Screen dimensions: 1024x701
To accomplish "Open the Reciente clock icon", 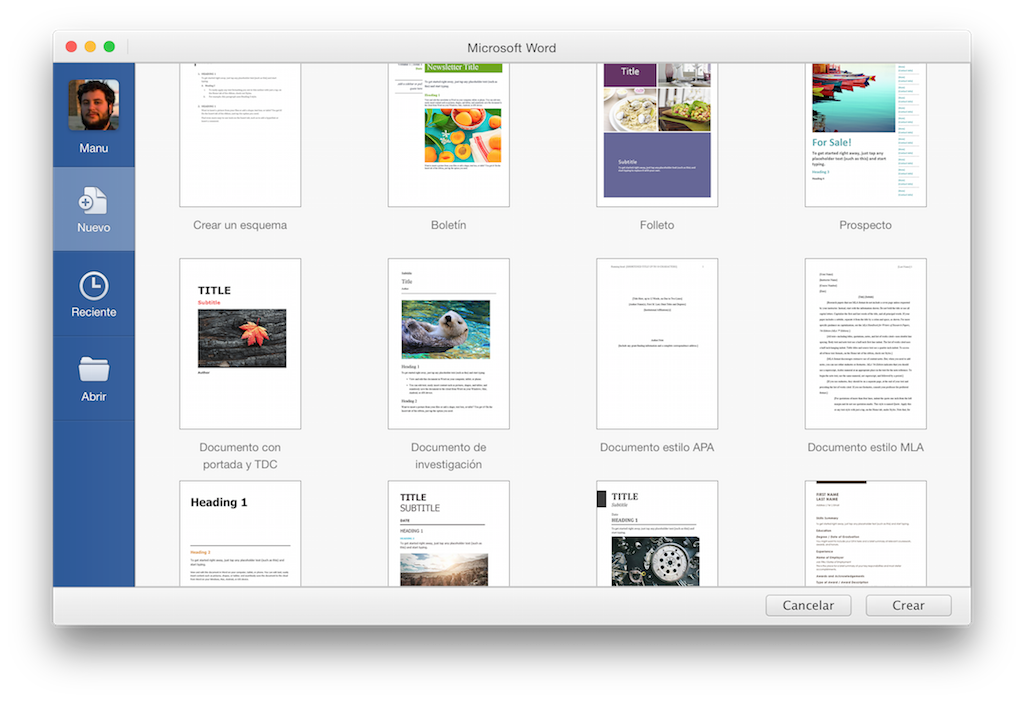I will coord(93,286).
